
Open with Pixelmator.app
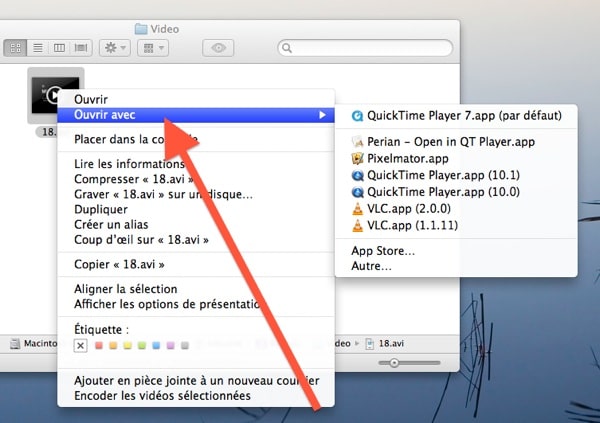pyautogui.click(x=456, y=158)
